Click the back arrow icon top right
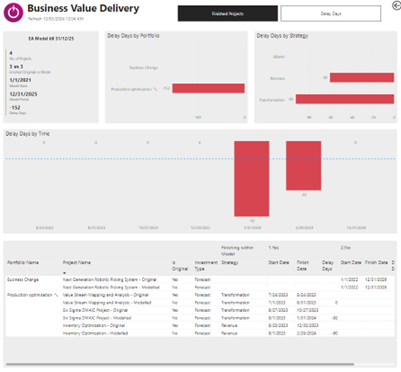Screen dimensions: 401x372 click(x=396, y=5)
